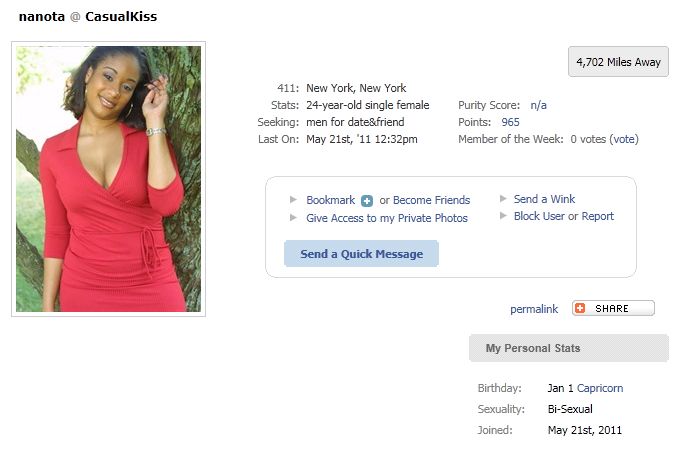
Task: Click the arrow bullet before Send a Wink
Action: pos(503,198)
